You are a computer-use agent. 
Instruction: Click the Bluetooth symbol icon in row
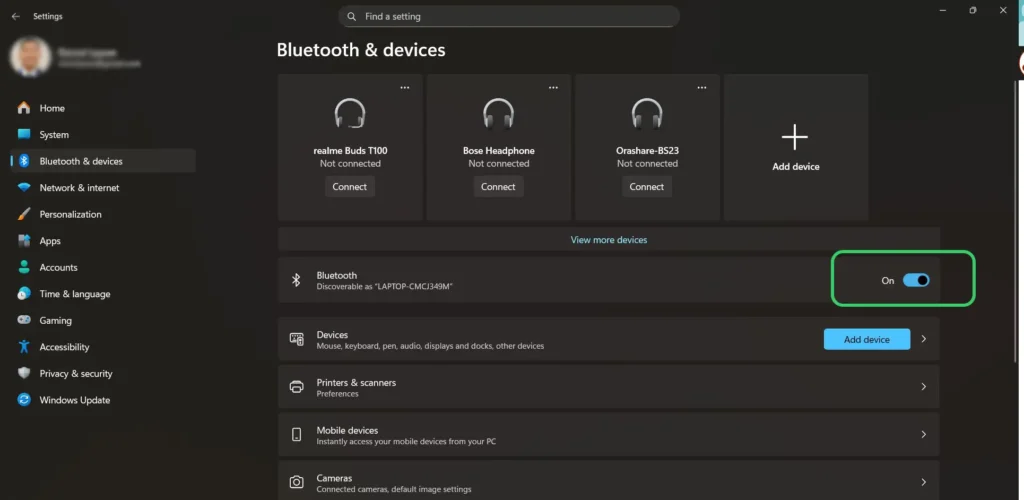click(296, 280)
